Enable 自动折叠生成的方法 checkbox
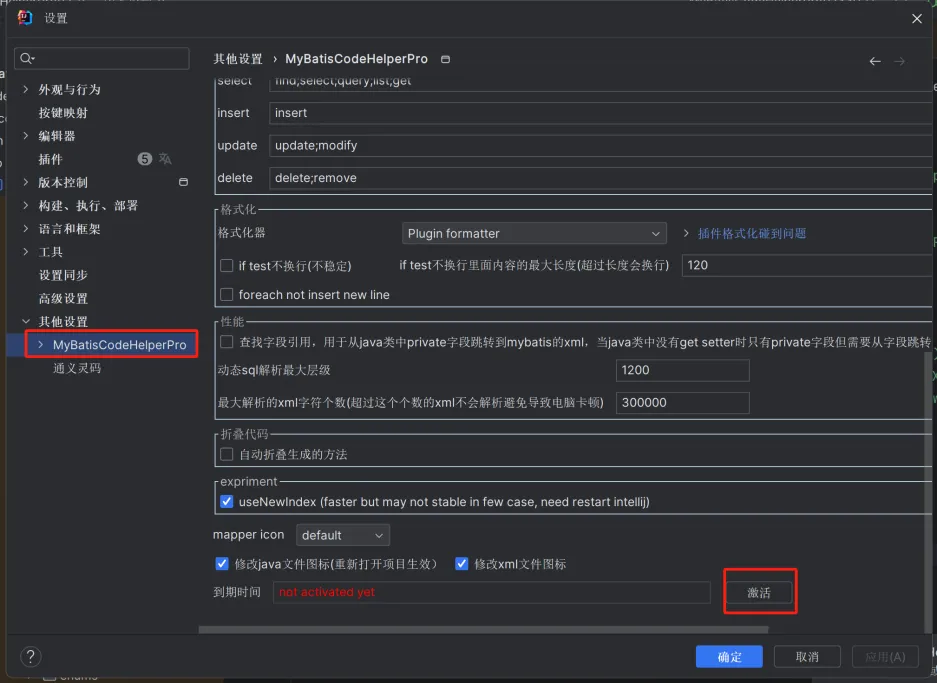 click(226, 454)
